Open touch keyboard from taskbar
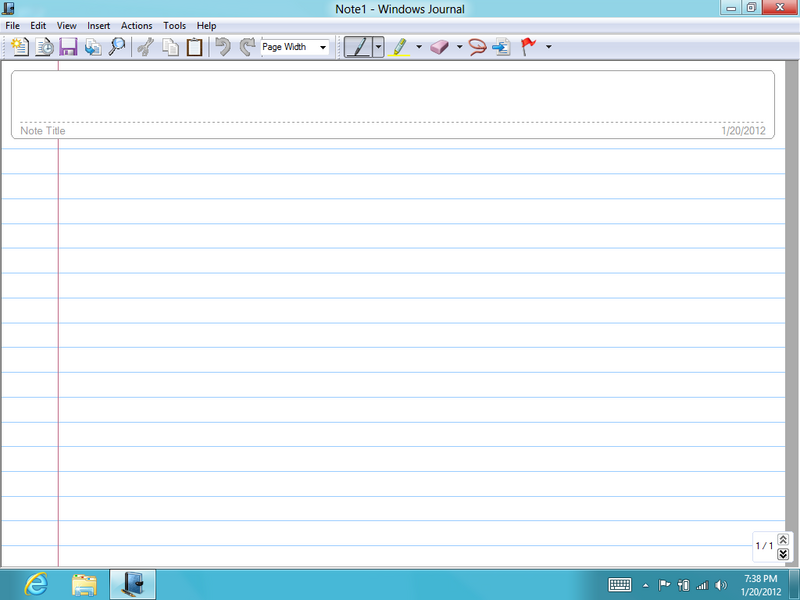Screen dimensions: 800x600 (x=620, y=585)
